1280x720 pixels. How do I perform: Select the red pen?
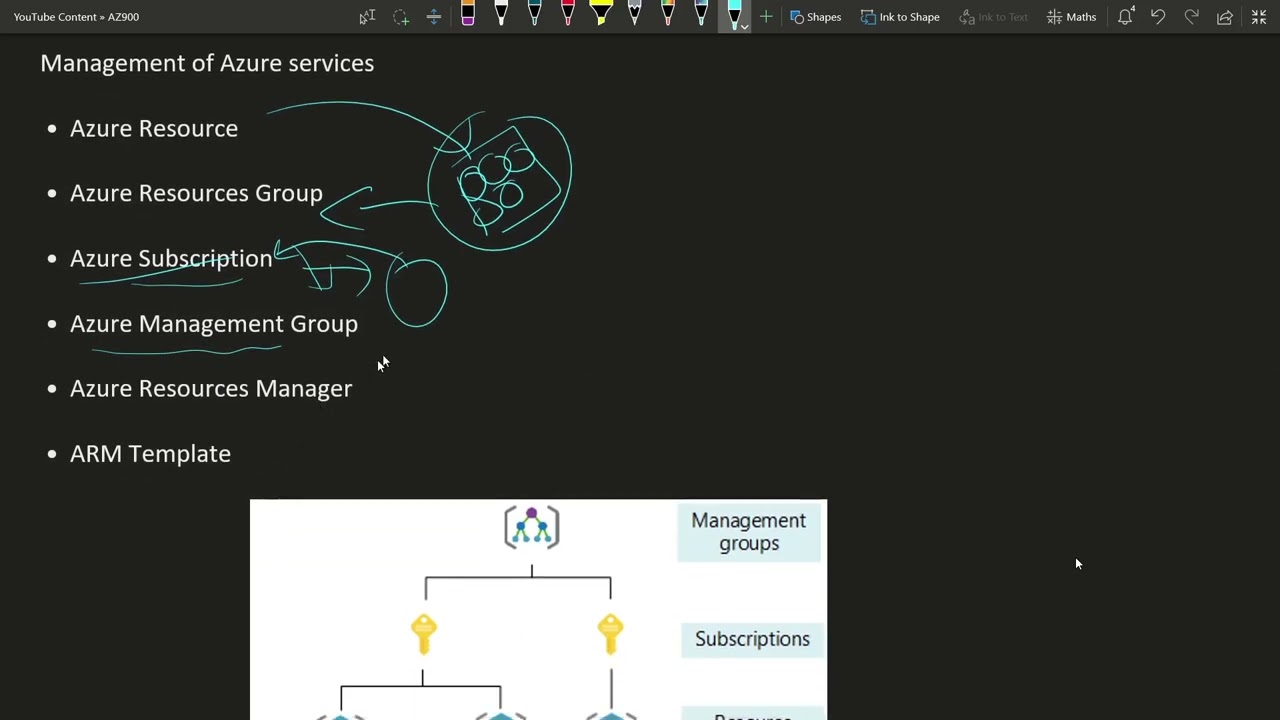(x=568, y=14)
